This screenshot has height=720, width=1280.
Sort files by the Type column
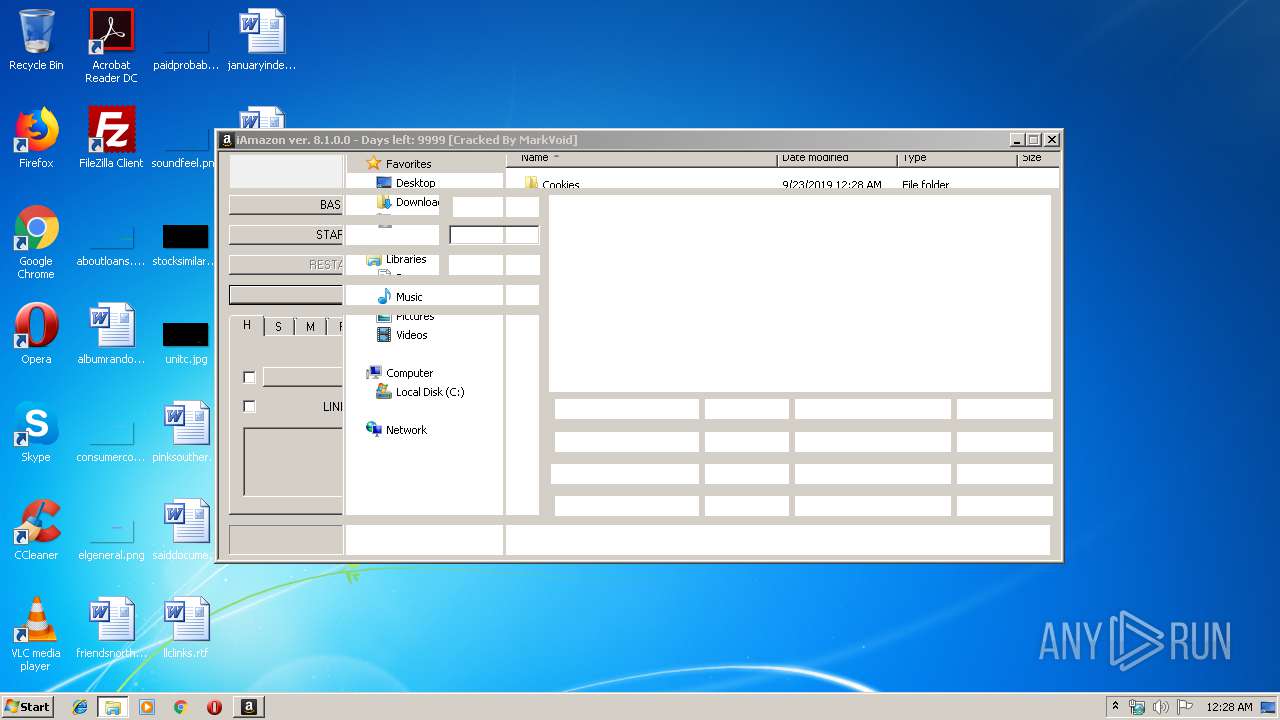(x=957, y=158)
